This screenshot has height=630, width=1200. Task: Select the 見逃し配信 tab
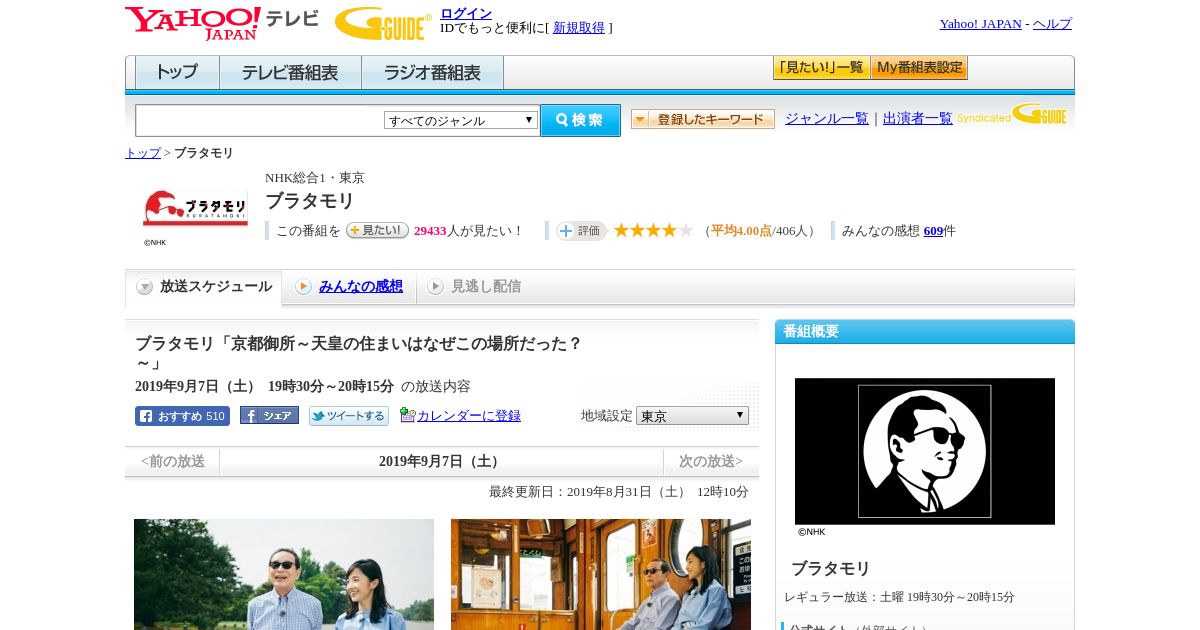click(x=475, y=287)
